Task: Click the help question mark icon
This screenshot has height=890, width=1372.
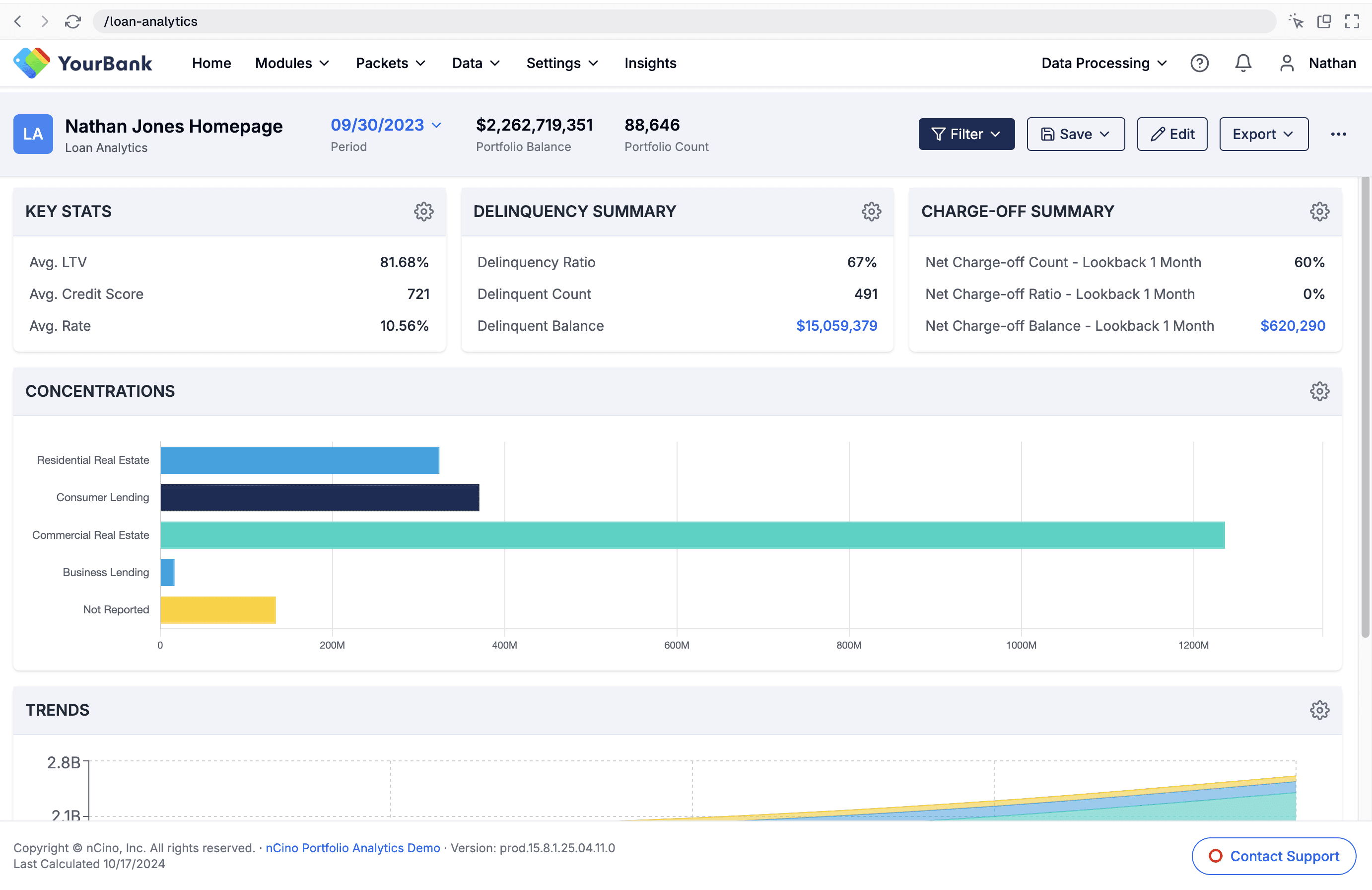Action: [1199, 63]
